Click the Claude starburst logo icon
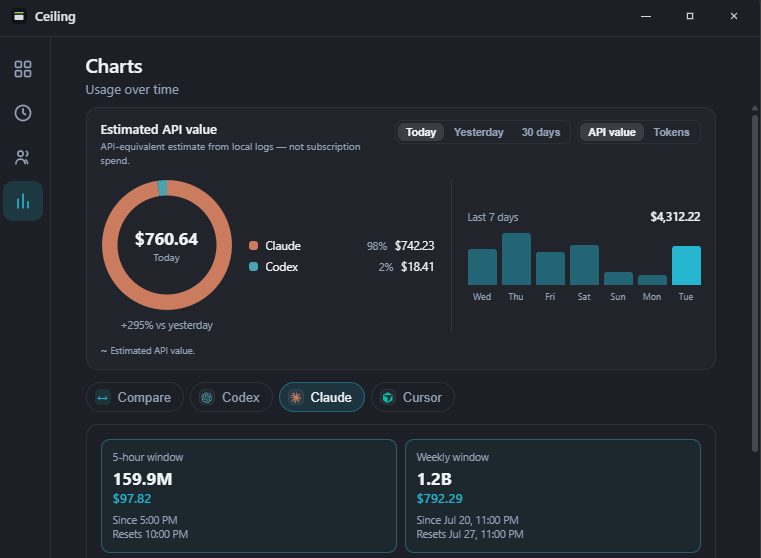 point(296,397)
